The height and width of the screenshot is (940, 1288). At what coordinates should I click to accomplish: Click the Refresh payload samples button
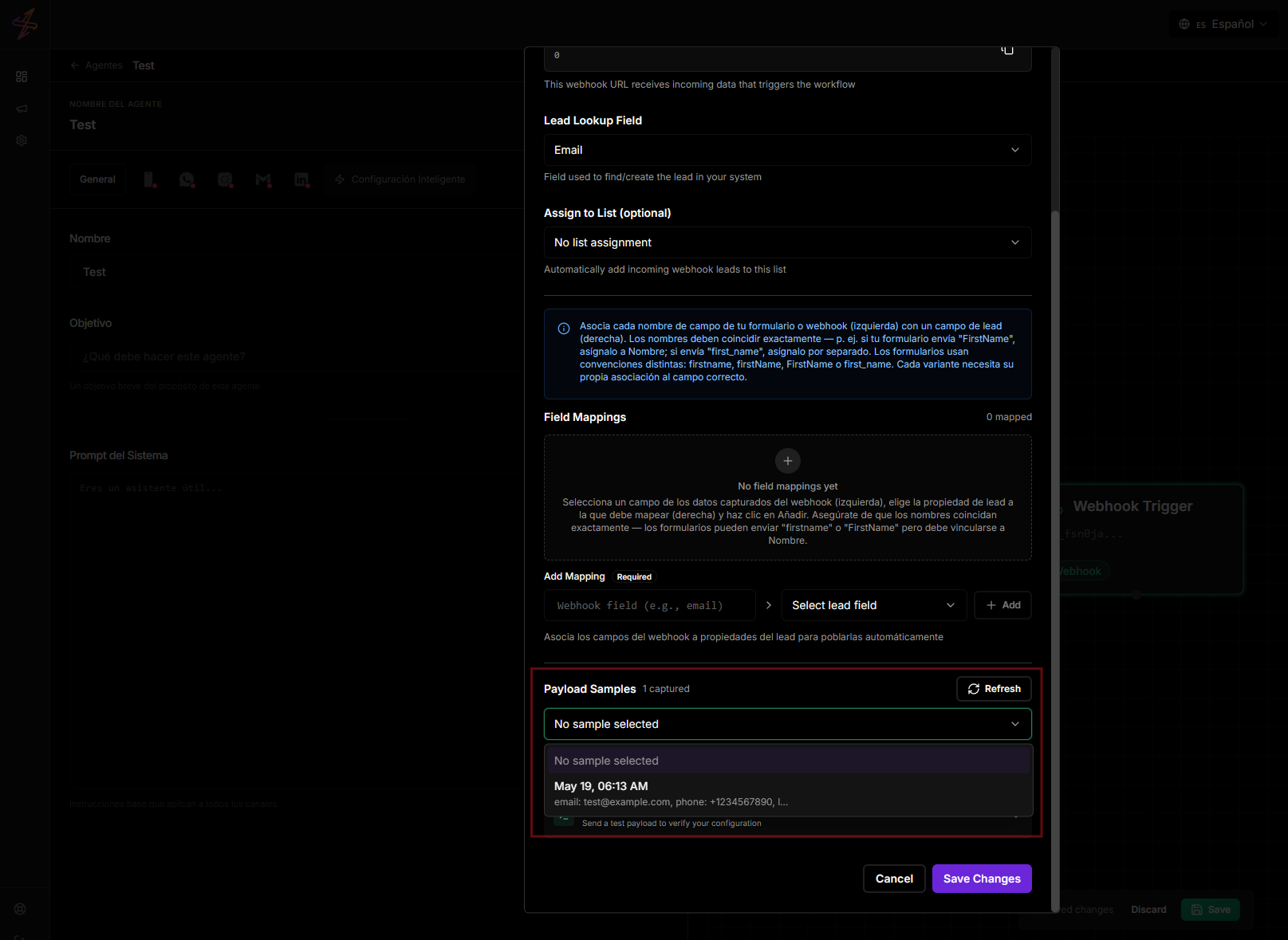tap(994, 689)
